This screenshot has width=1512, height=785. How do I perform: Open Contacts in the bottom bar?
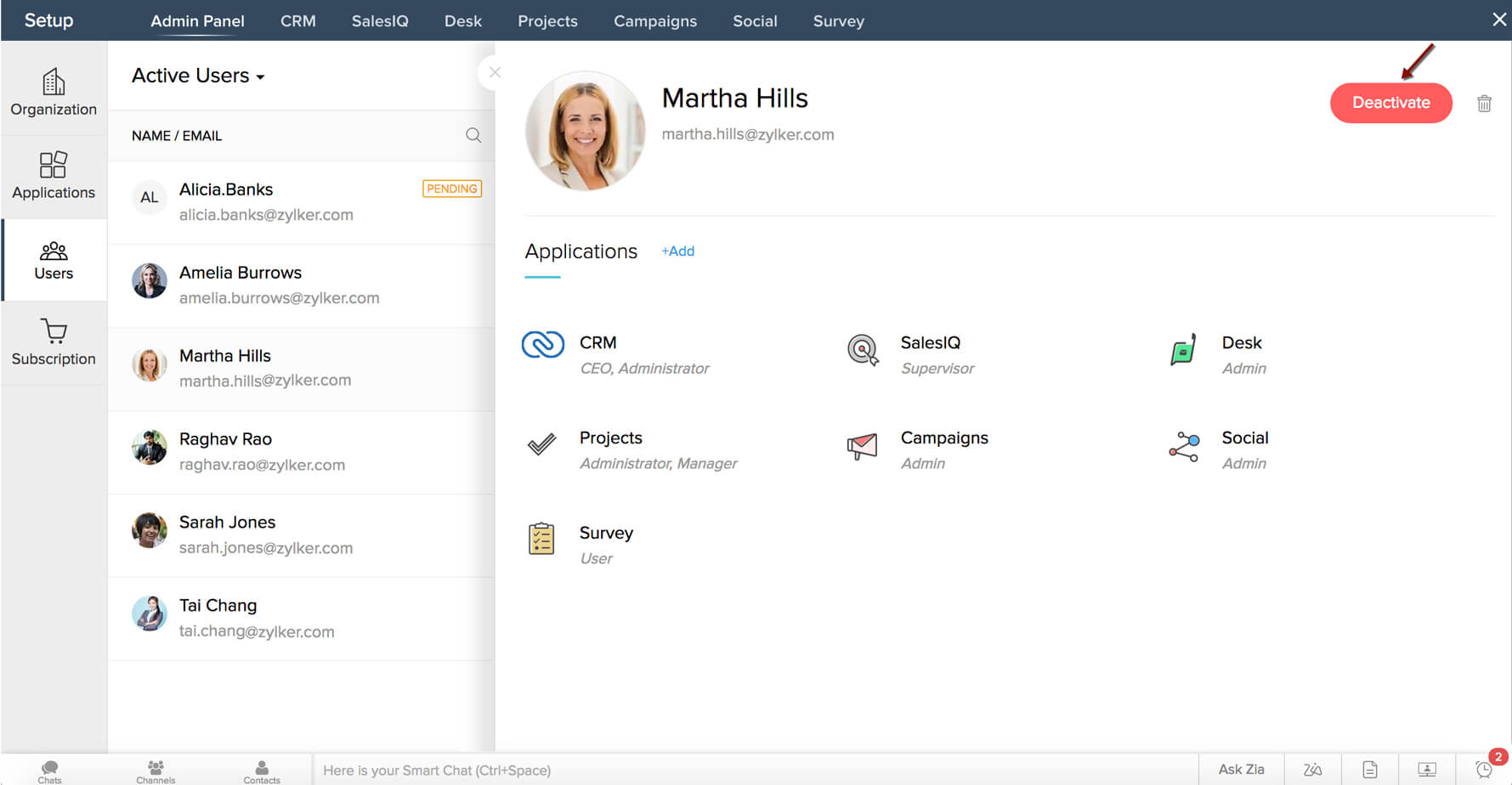click(x=262, y=771)
